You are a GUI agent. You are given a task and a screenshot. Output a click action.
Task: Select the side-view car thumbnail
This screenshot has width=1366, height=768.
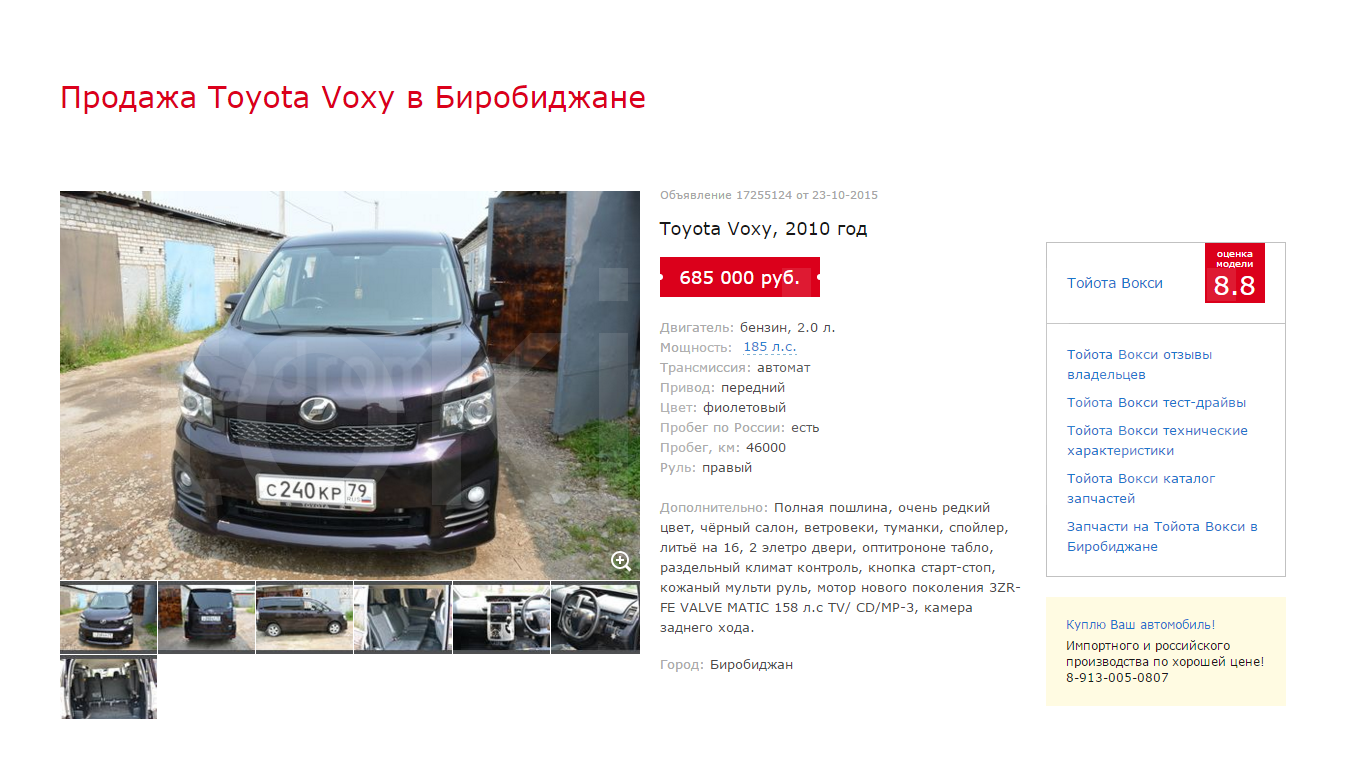304,618
